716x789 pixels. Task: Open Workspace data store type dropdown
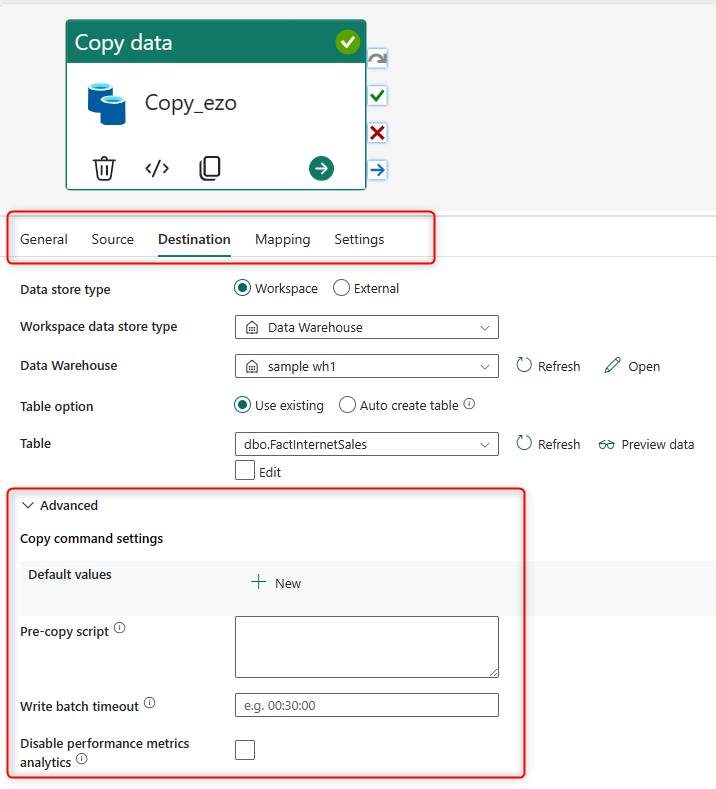pos(366,327)
